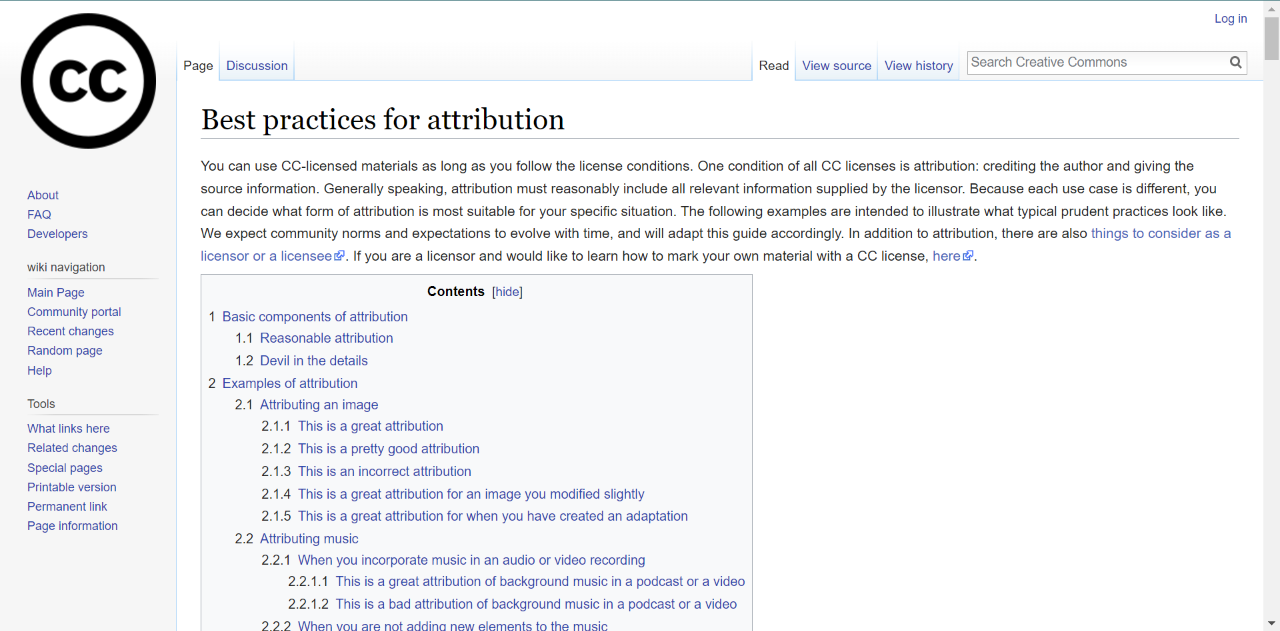Select Printable version link
The image size is (1280, 631).
point(72,488)
